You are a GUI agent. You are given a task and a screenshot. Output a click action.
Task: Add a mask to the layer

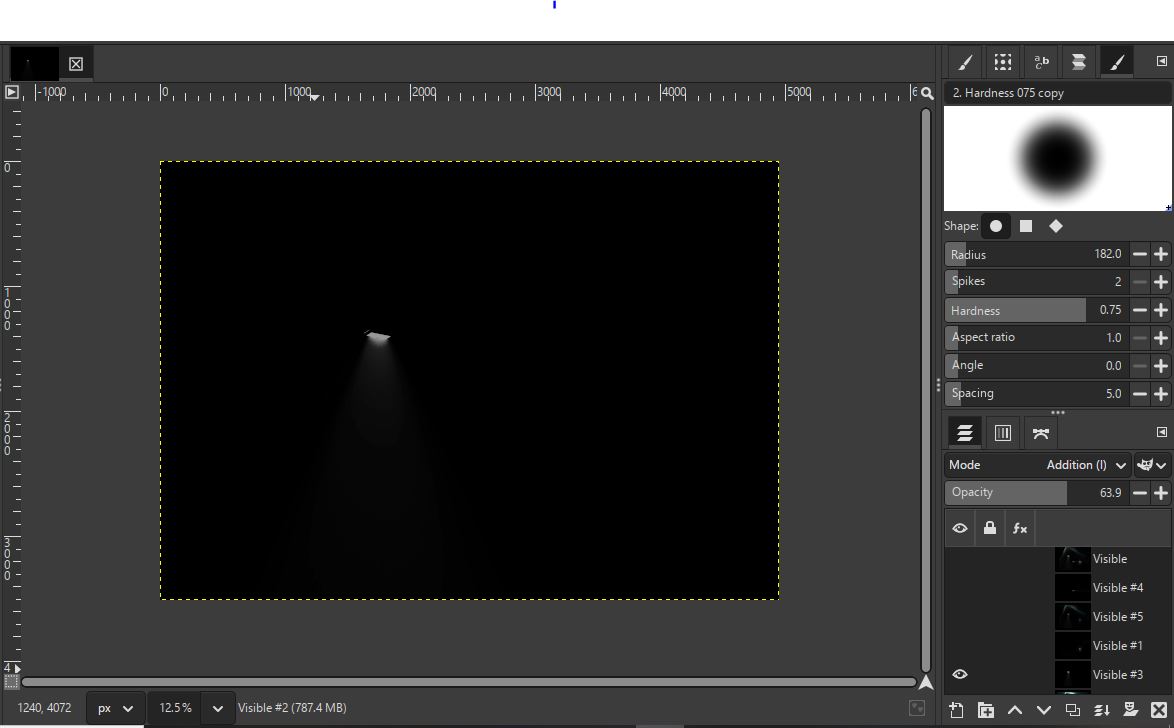[1131, 710]
